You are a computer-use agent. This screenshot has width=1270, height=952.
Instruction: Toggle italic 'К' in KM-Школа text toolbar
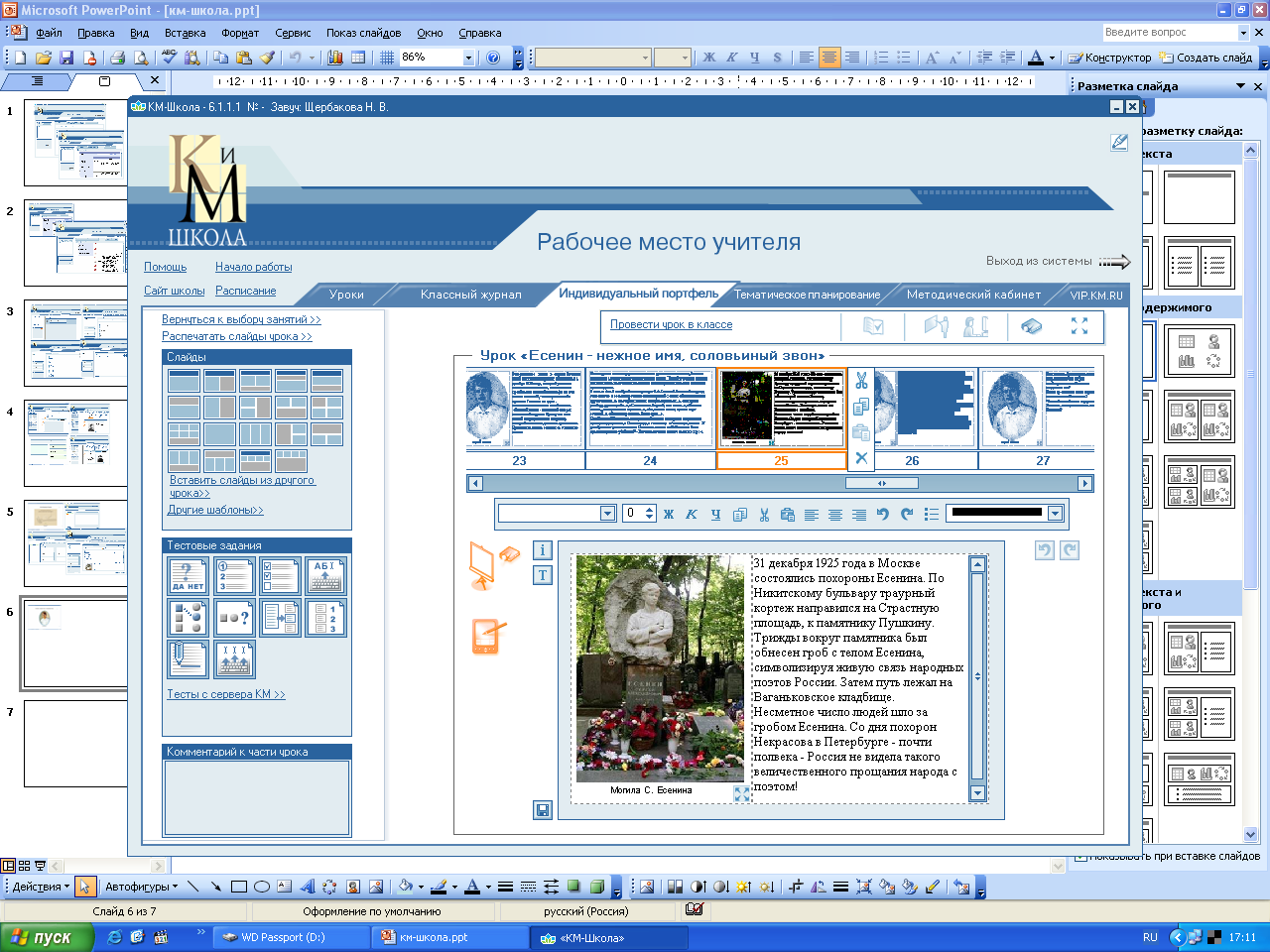tap(692, 514)
